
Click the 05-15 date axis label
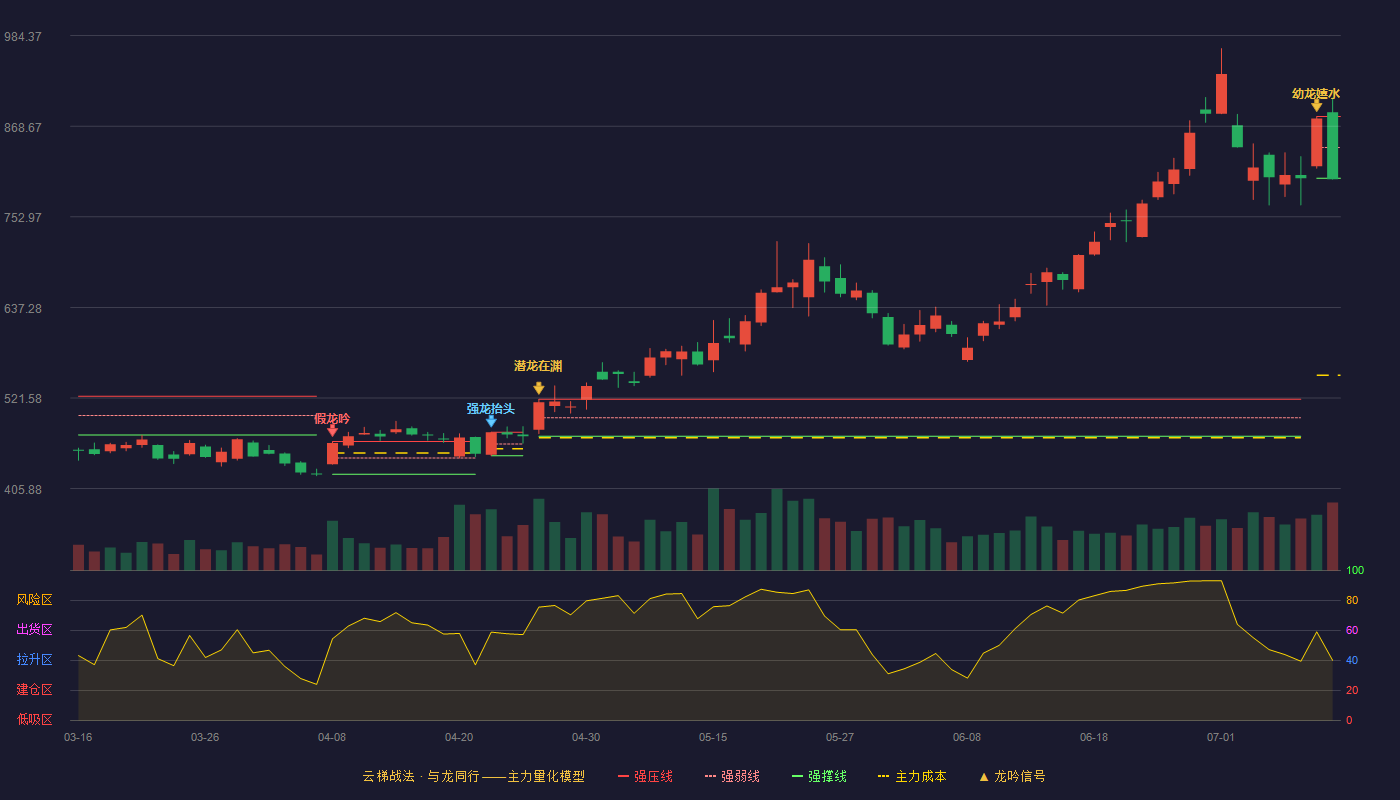click(713, 737)
